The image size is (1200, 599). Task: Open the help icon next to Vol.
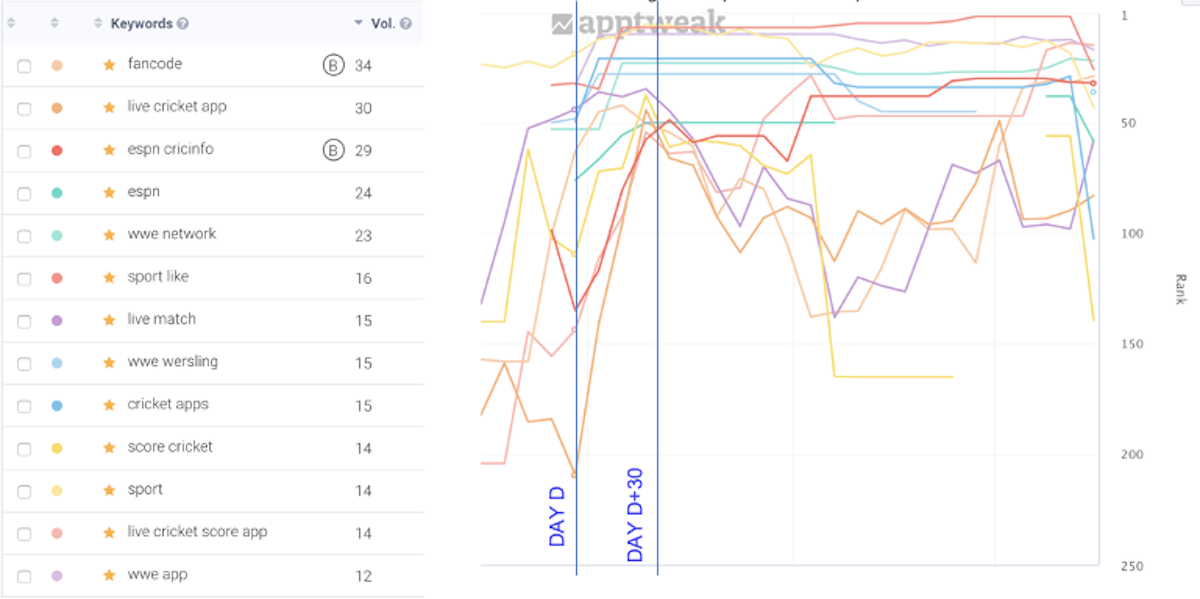405,23
